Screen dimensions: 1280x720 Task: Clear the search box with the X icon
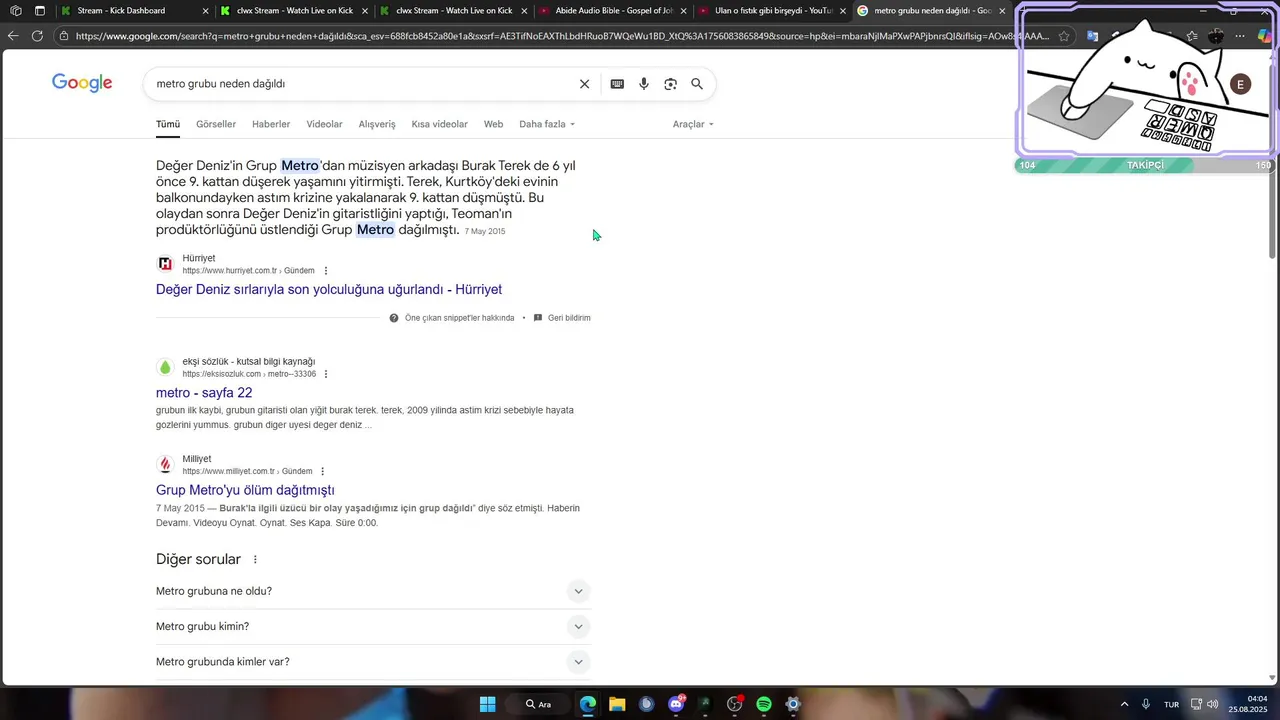585,84
